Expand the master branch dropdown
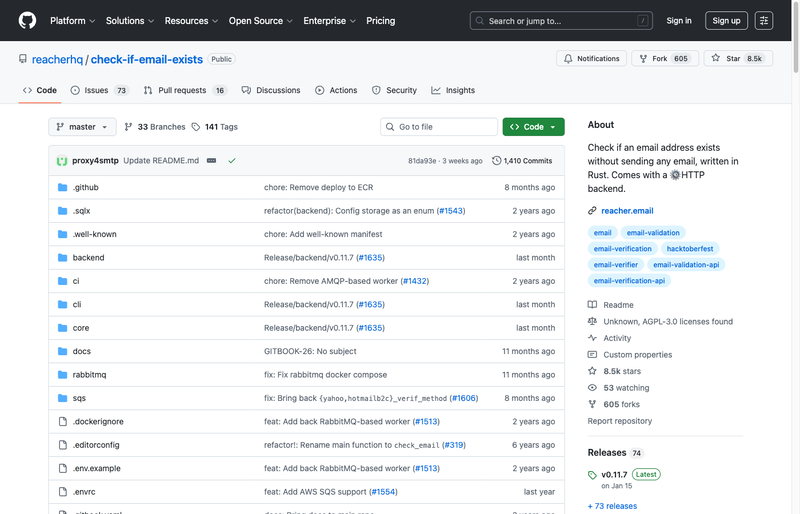Viewport: 800px width, 514px height. (x=82, y=127)
